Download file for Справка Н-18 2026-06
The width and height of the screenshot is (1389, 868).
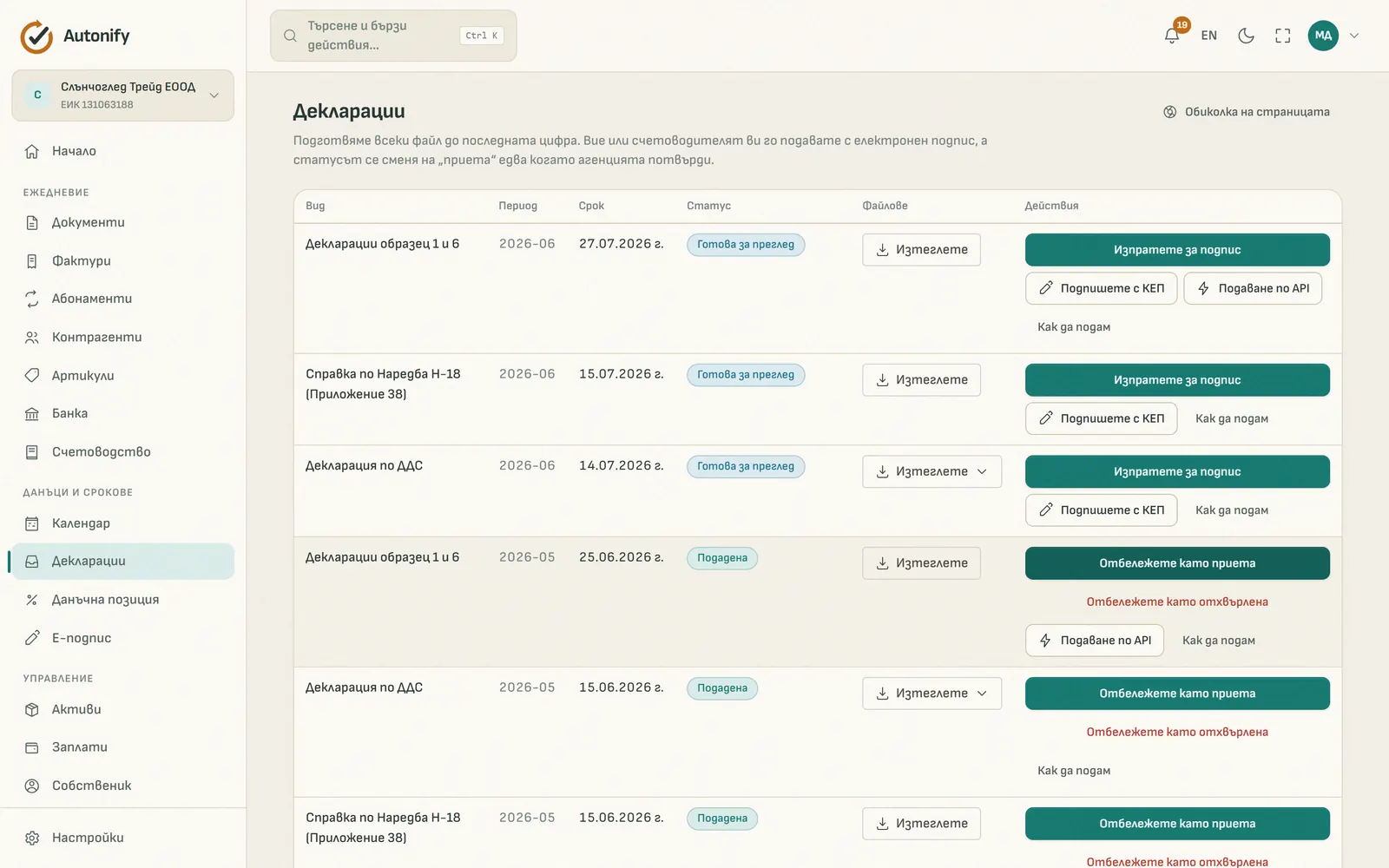[921, 380]
